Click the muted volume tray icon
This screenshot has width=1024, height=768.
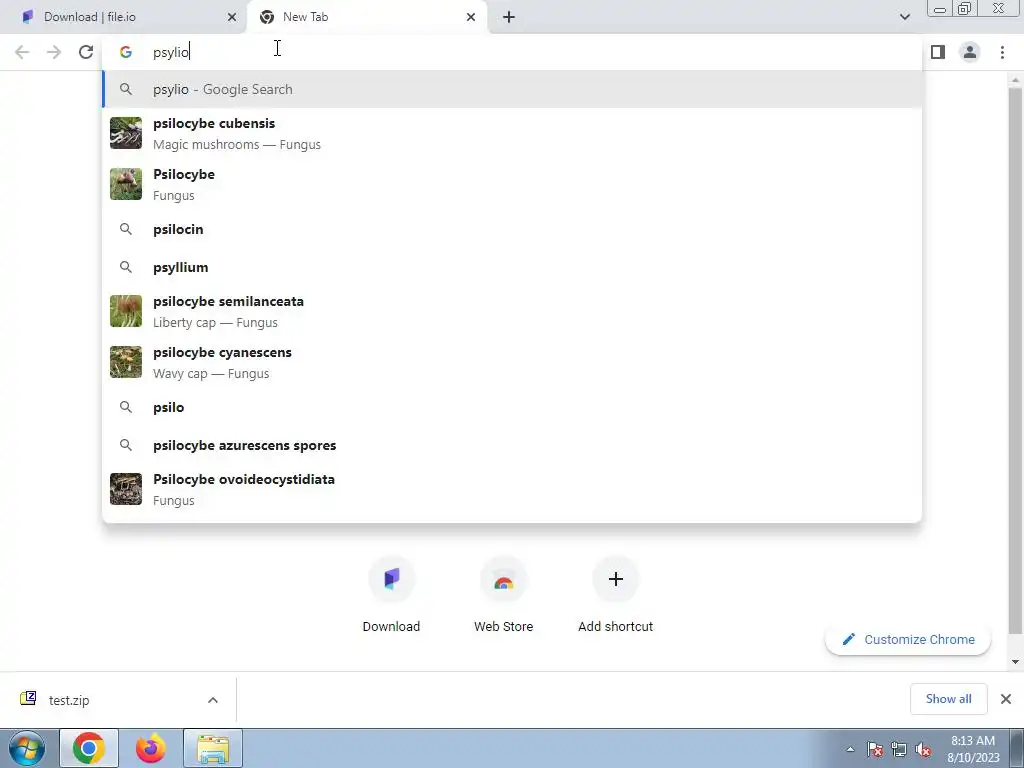(x=923, y=750)
